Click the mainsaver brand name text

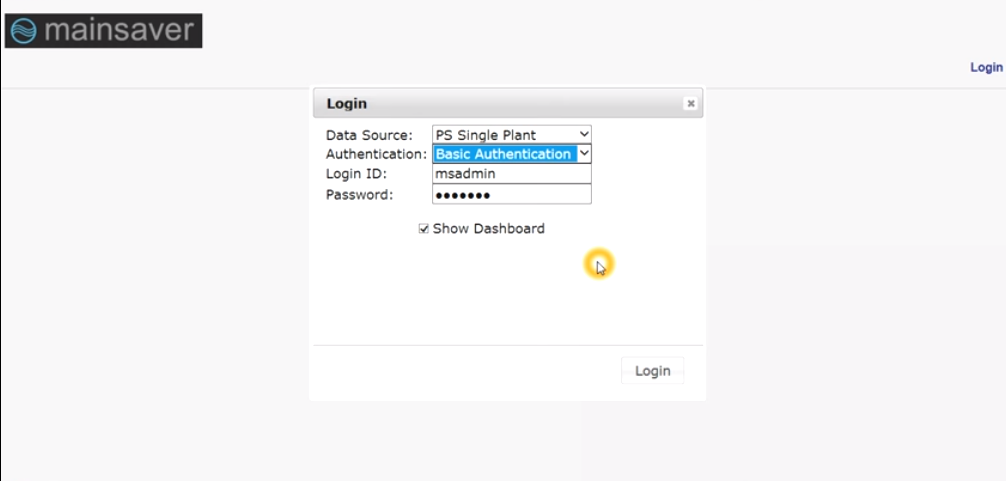tap(119, 30)
